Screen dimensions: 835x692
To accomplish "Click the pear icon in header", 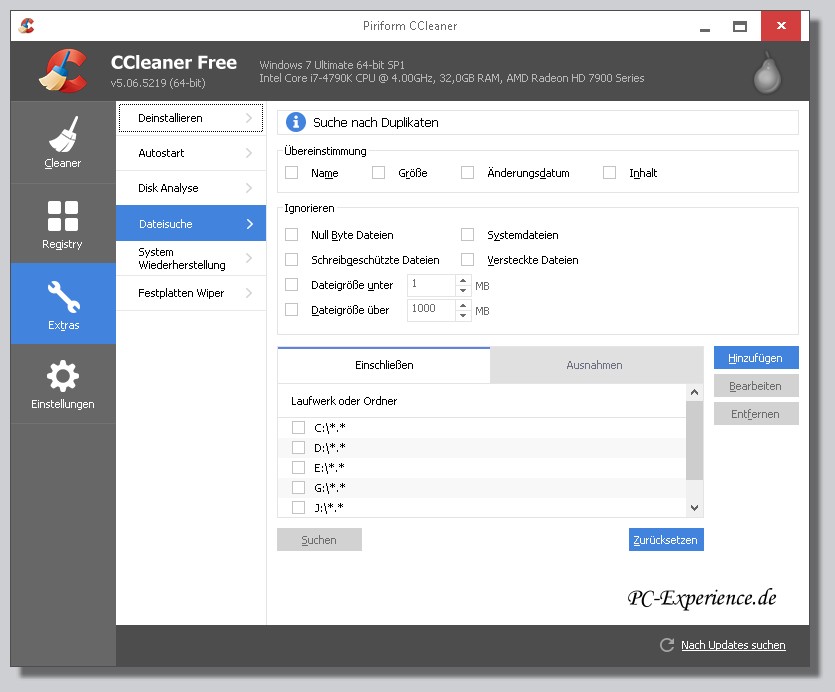I will (768, 71).
